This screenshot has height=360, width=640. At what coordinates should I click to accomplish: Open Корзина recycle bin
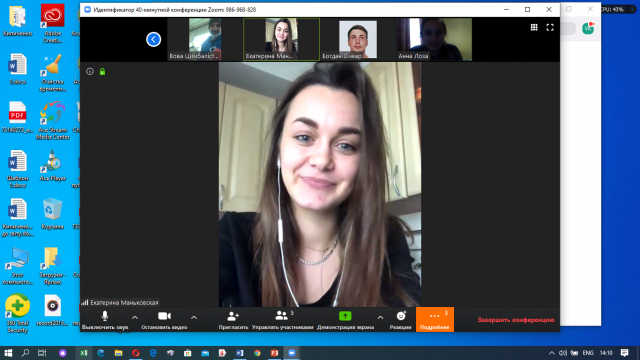pos(53,214)
